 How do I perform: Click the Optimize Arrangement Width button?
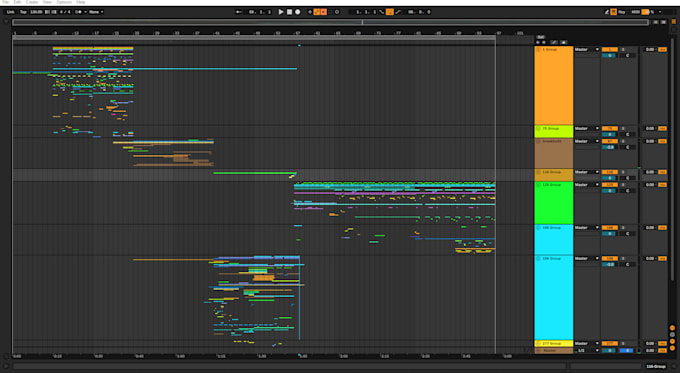coord(664,22)
